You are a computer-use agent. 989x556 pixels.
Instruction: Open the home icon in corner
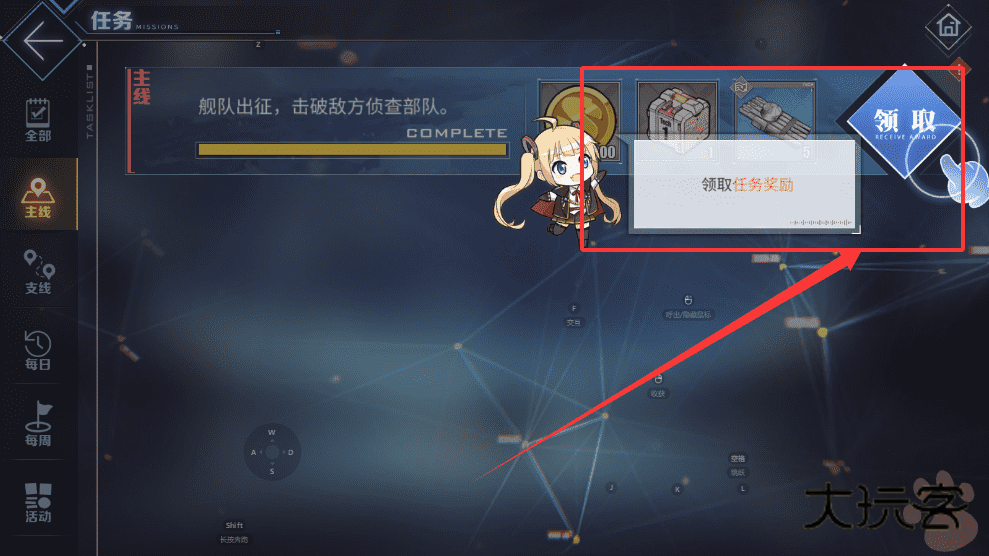click(948, 26)
